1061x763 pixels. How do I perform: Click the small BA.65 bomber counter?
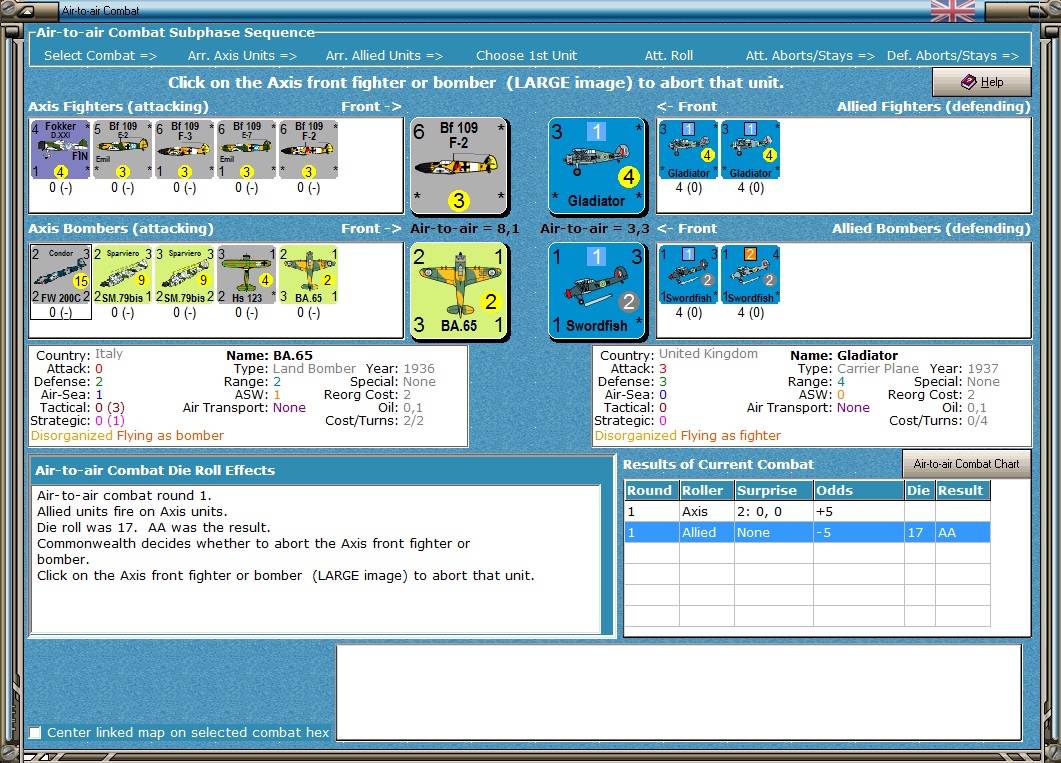click(309, 275)
